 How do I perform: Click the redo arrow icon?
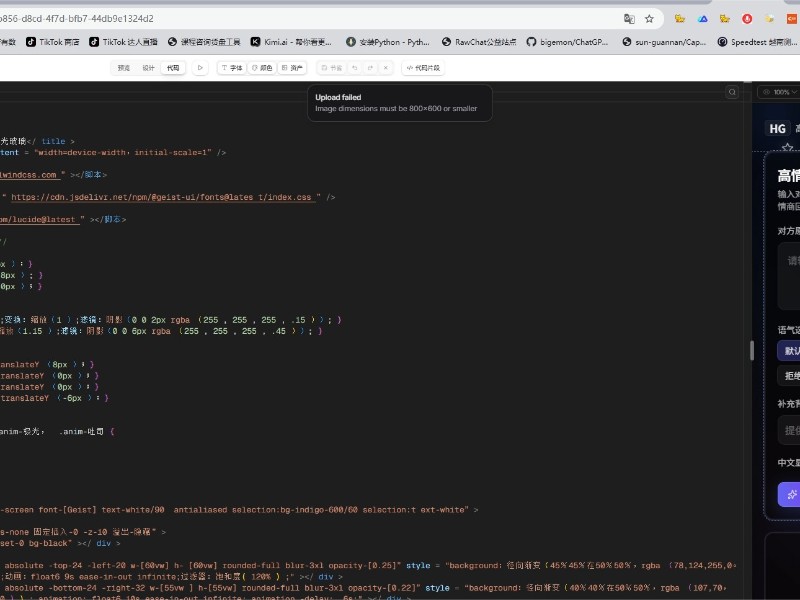coord(370,68)
